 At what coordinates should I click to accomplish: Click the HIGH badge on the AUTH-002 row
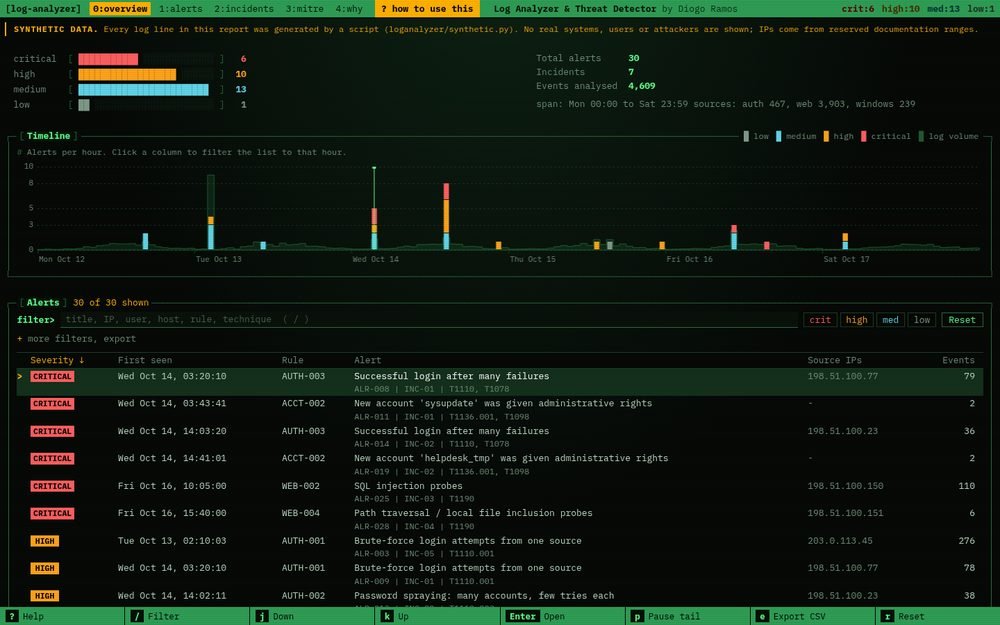click(x=45, y=596)
